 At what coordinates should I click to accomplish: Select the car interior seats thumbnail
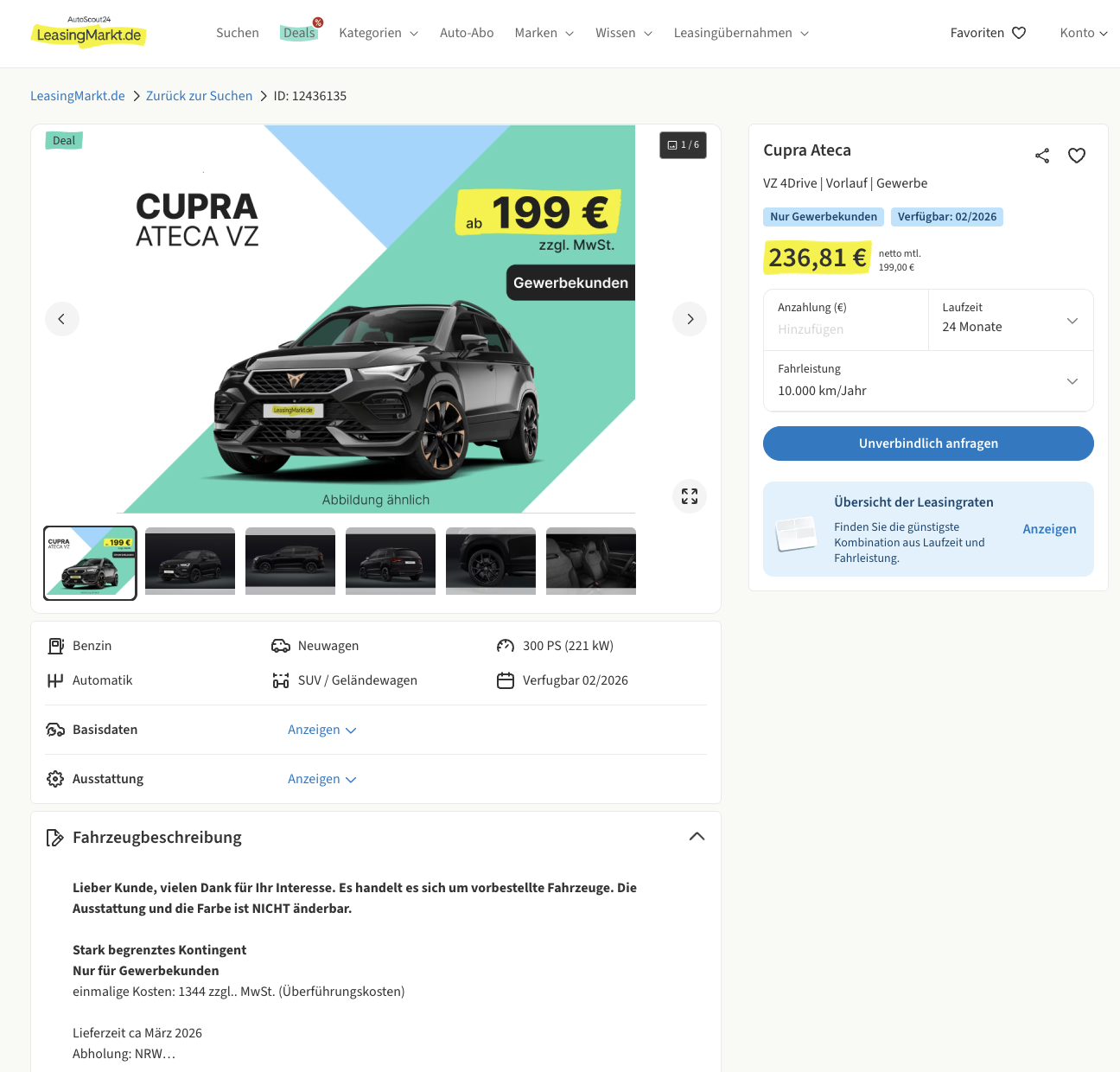pyautogui.click(x=591, y=561)
